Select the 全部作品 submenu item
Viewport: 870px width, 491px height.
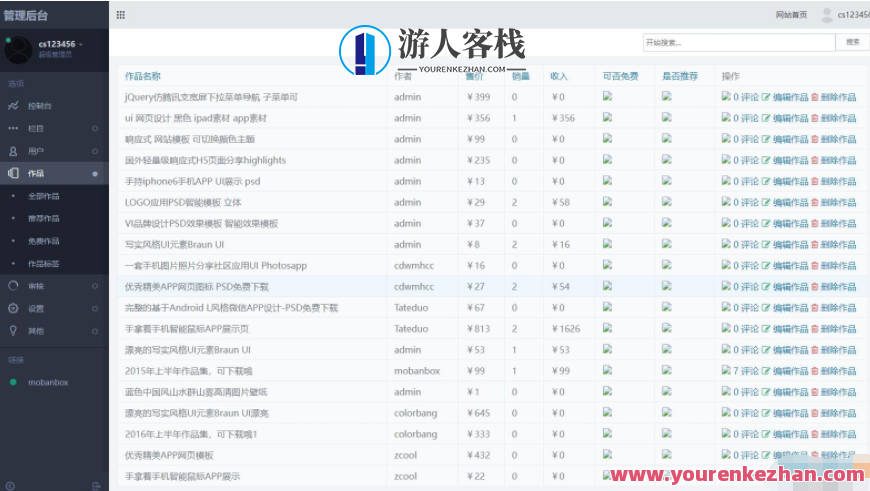[x=44, y=196]
